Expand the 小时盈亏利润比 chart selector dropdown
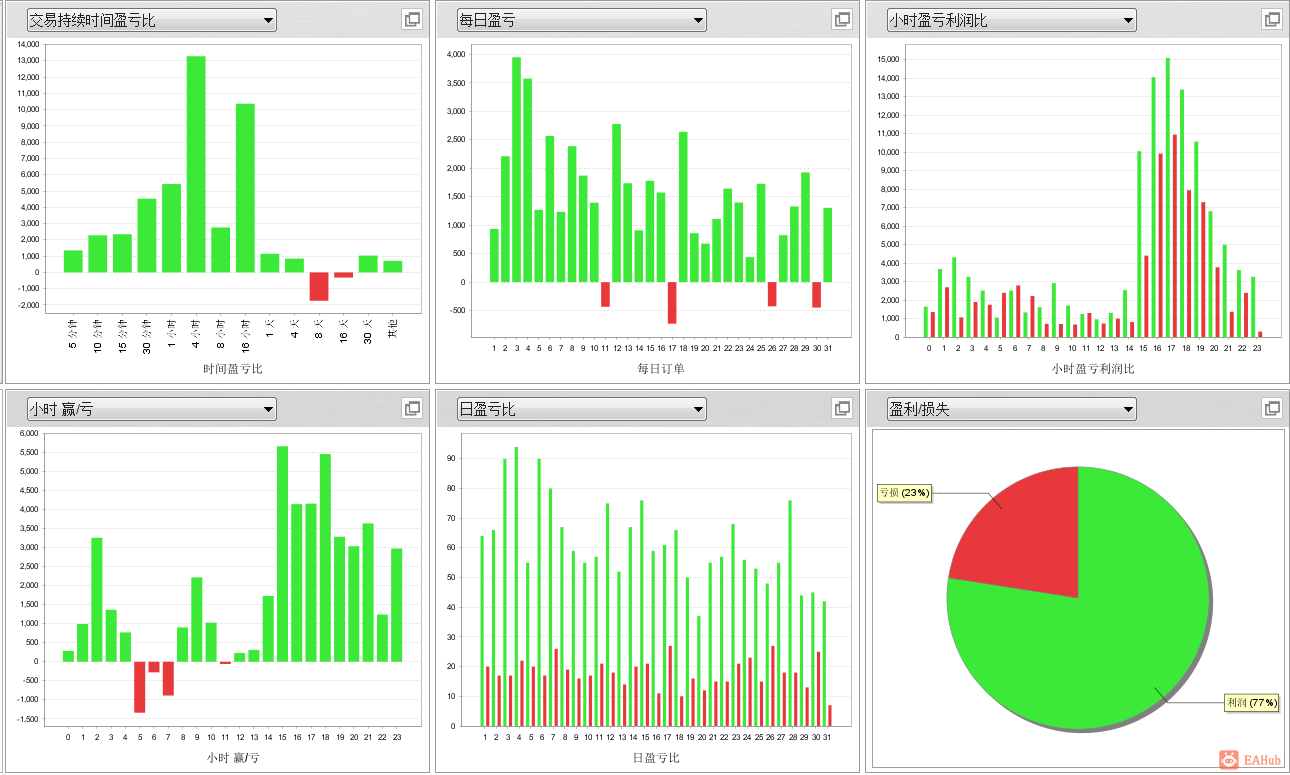The width and height of the screenshot is (1290, 775). pos(1011,20)
